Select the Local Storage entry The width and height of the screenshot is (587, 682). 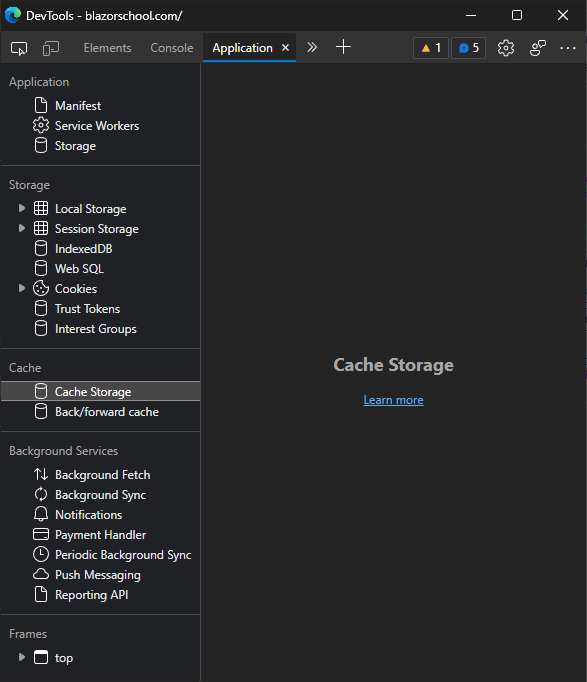90,209
